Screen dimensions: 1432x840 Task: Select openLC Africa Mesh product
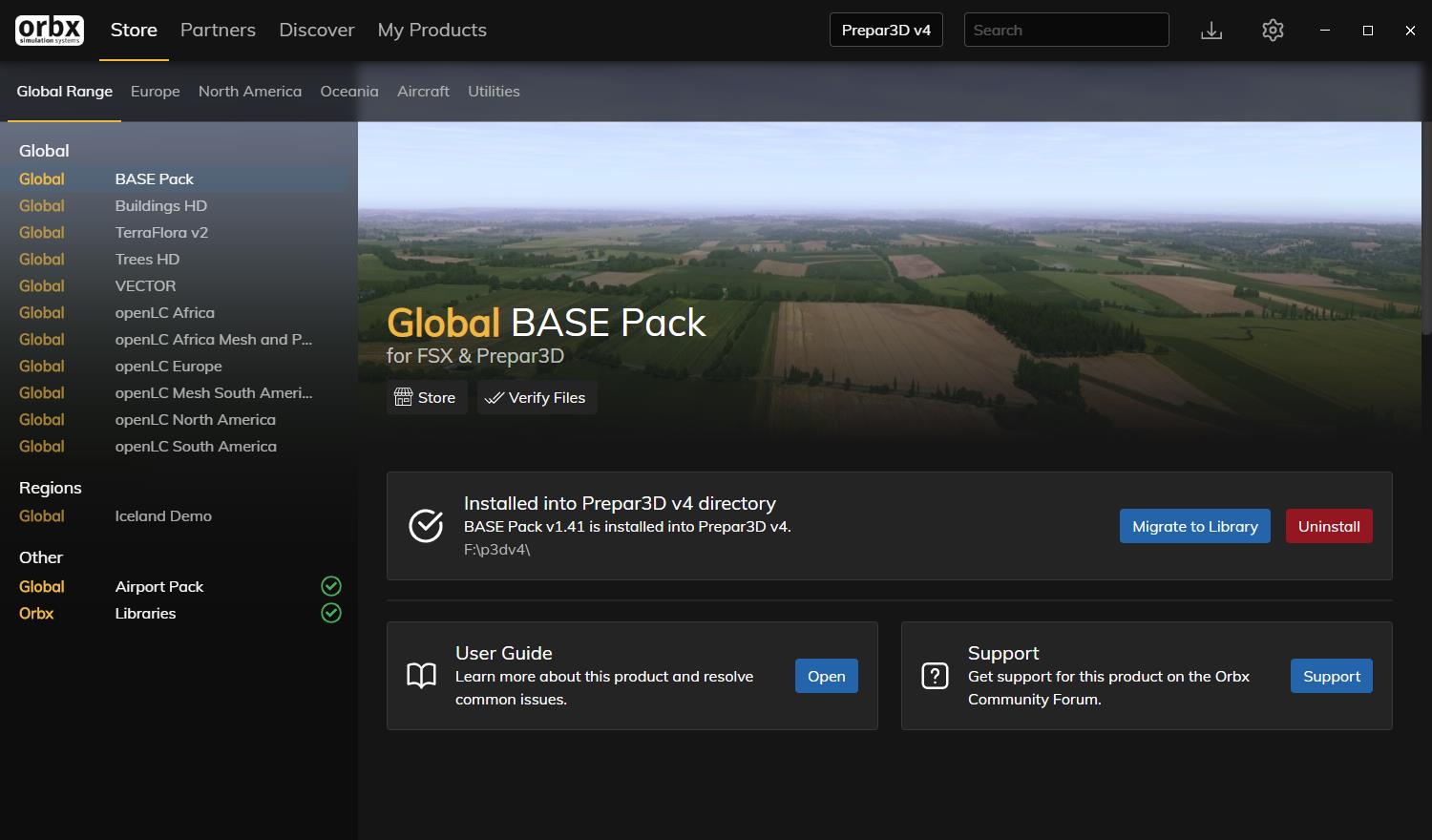pos(179,339)
